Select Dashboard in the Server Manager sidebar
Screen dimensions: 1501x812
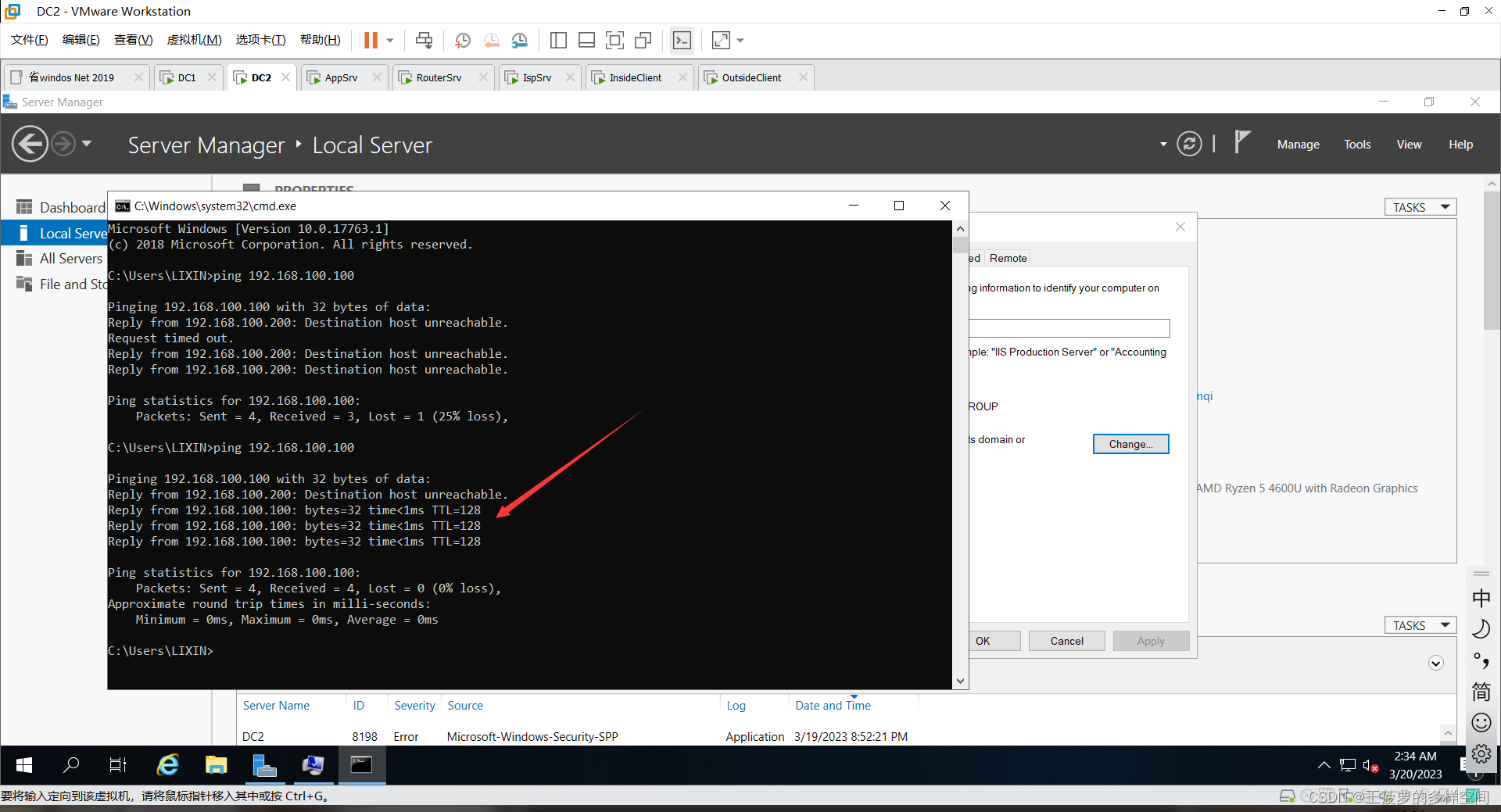click(60, 207)
